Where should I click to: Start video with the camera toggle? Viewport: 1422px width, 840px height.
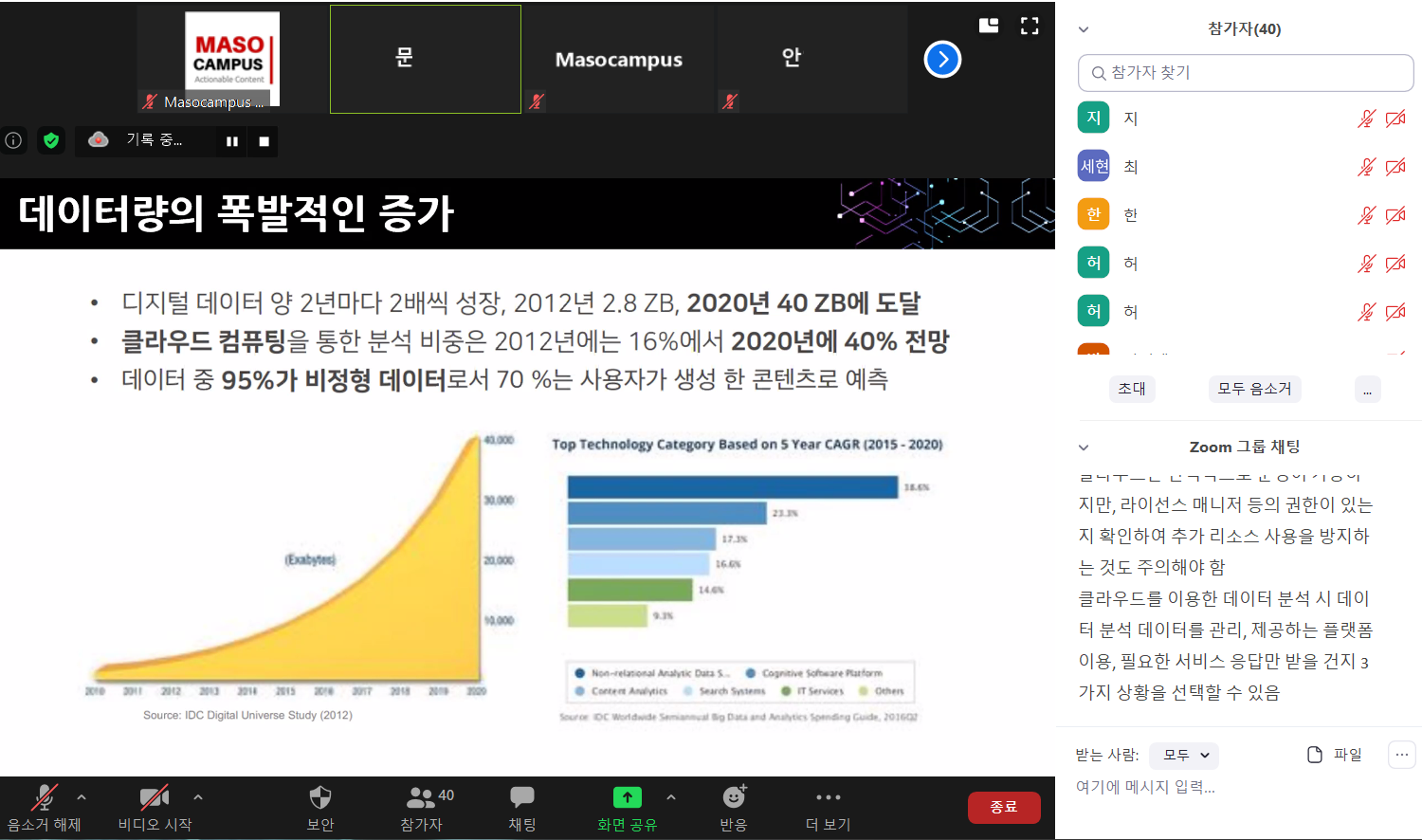coord(154,797)
